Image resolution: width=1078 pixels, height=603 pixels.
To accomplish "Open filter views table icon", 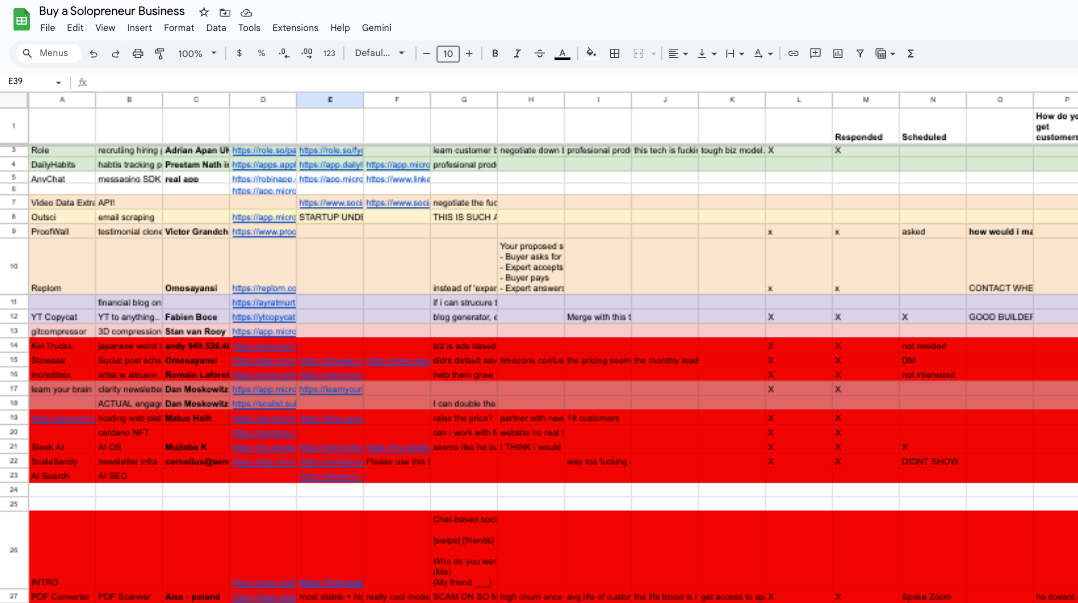I will [884, 54].
